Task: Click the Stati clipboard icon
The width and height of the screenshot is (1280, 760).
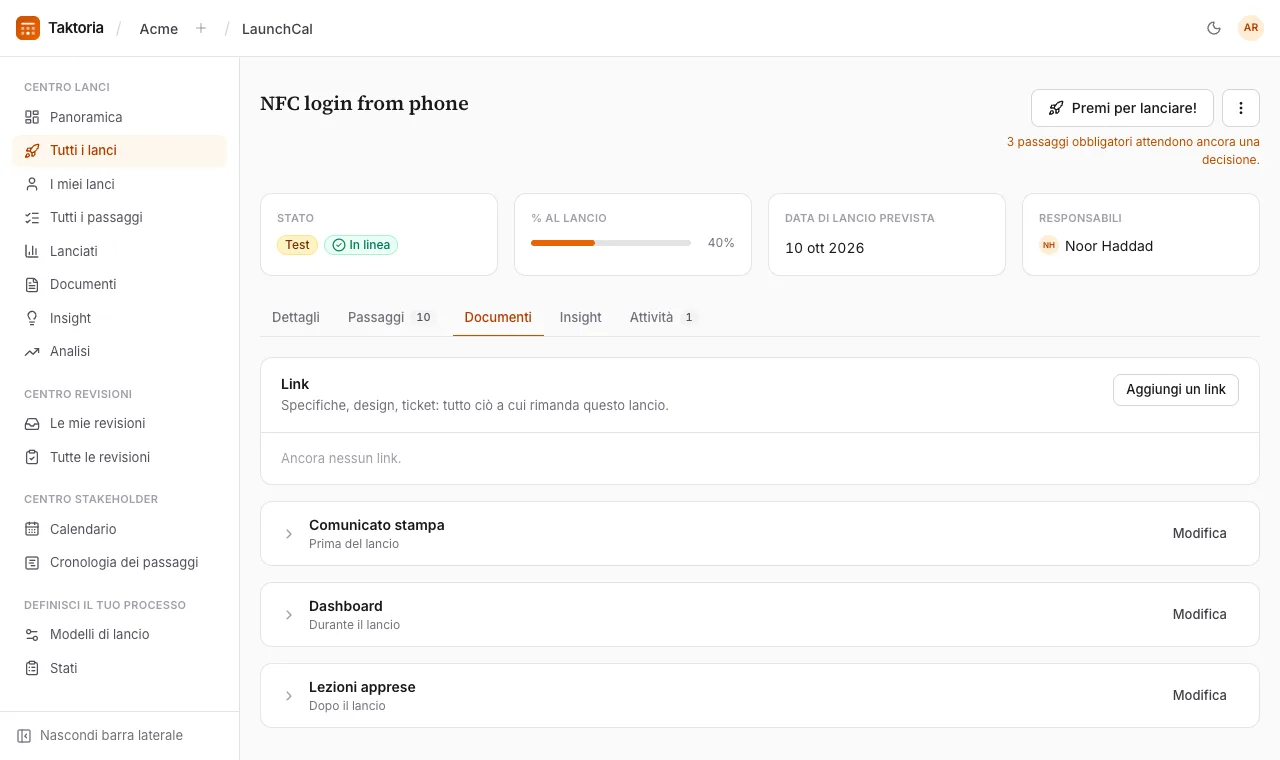Action: [x=32, y=668]
